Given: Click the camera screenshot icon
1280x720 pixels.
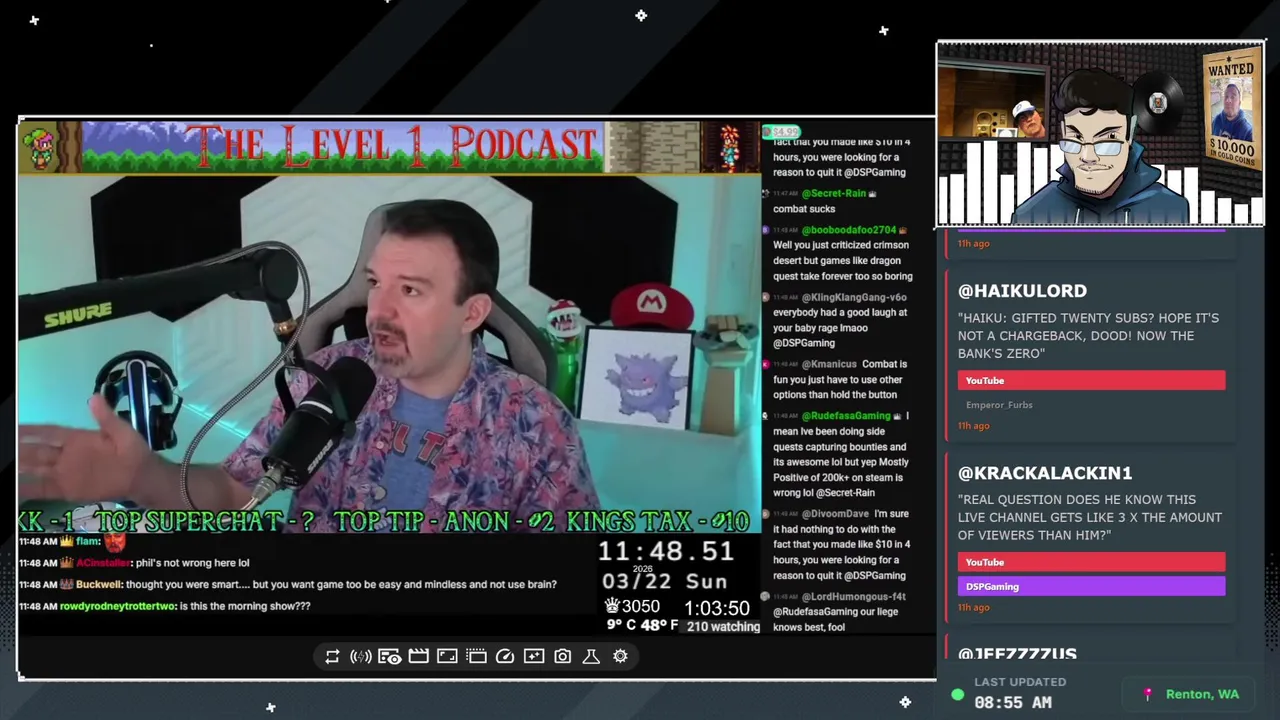Looking at the screenshot, I should click(563, 656).
